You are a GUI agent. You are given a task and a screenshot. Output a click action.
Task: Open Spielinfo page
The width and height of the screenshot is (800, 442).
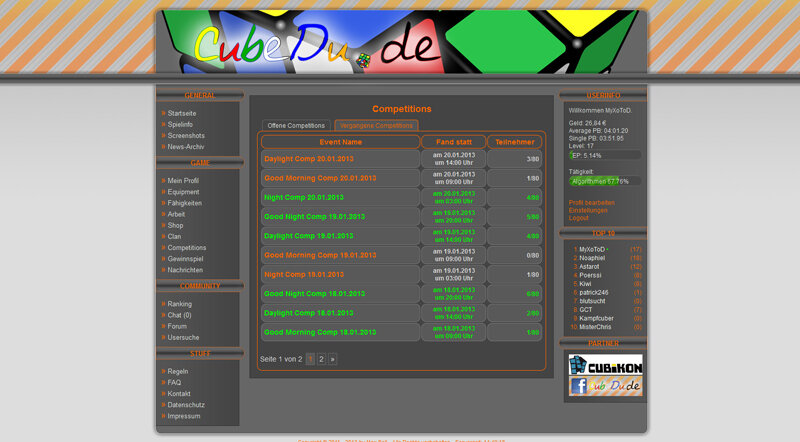tap(180, 125)
